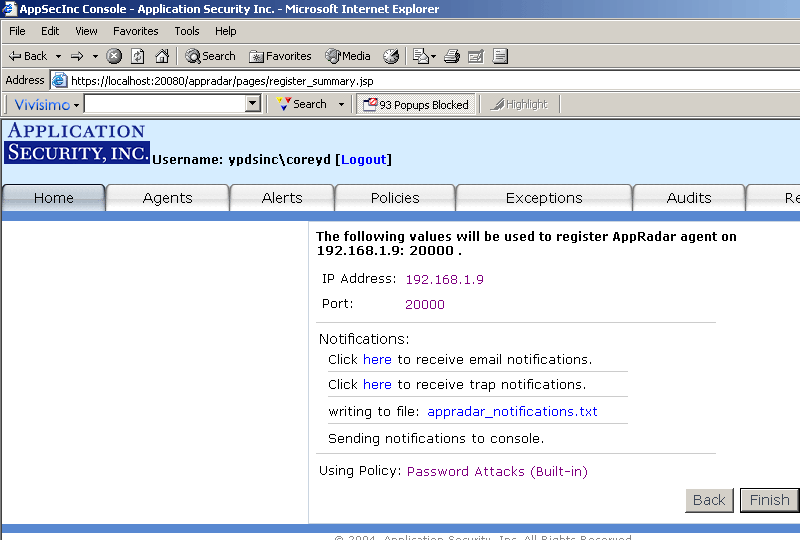Image resolution: width=800 pixels, height=540 pixels.
Task: Open the Tools menu
Action: pos(187,31)
